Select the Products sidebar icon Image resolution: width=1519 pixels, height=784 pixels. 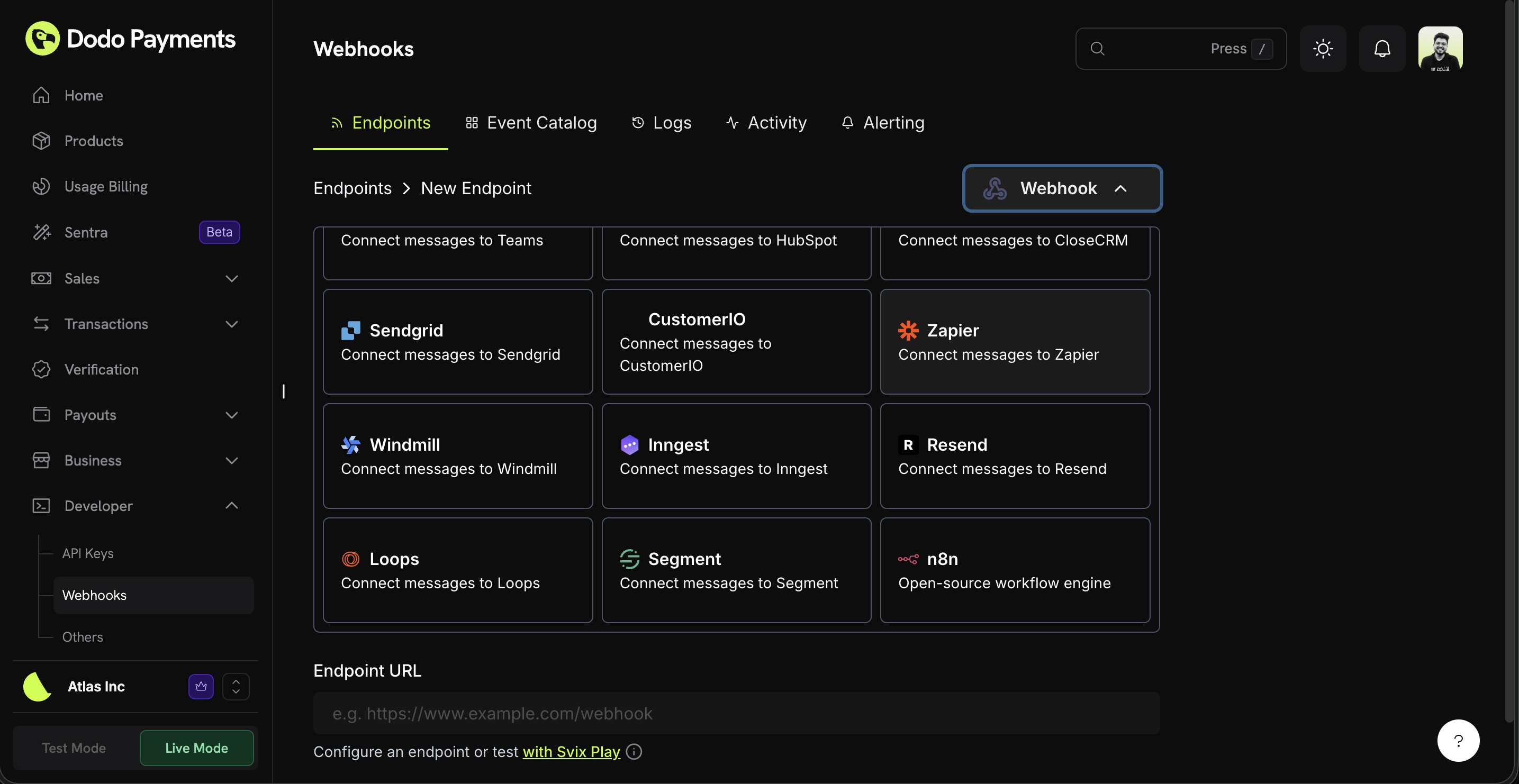41,140
